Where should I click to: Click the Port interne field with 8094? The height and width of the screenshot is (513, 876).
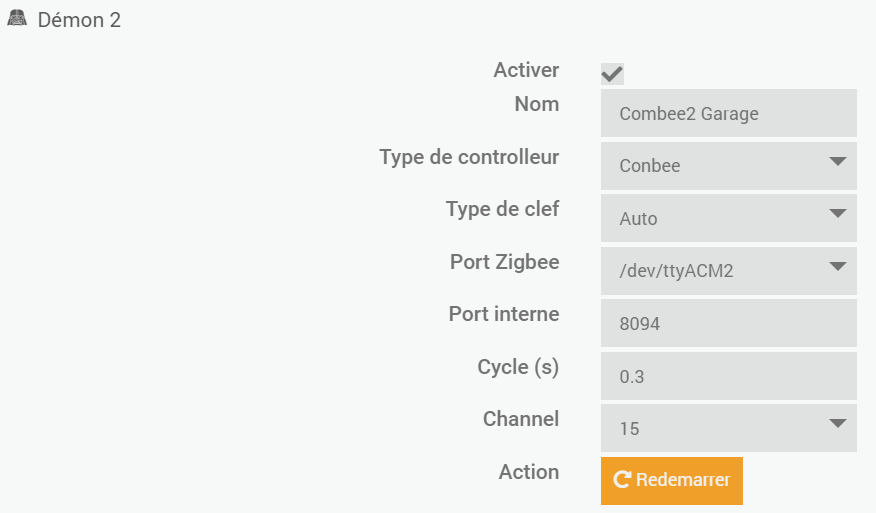pyautogui.click(x=728, y=324)
